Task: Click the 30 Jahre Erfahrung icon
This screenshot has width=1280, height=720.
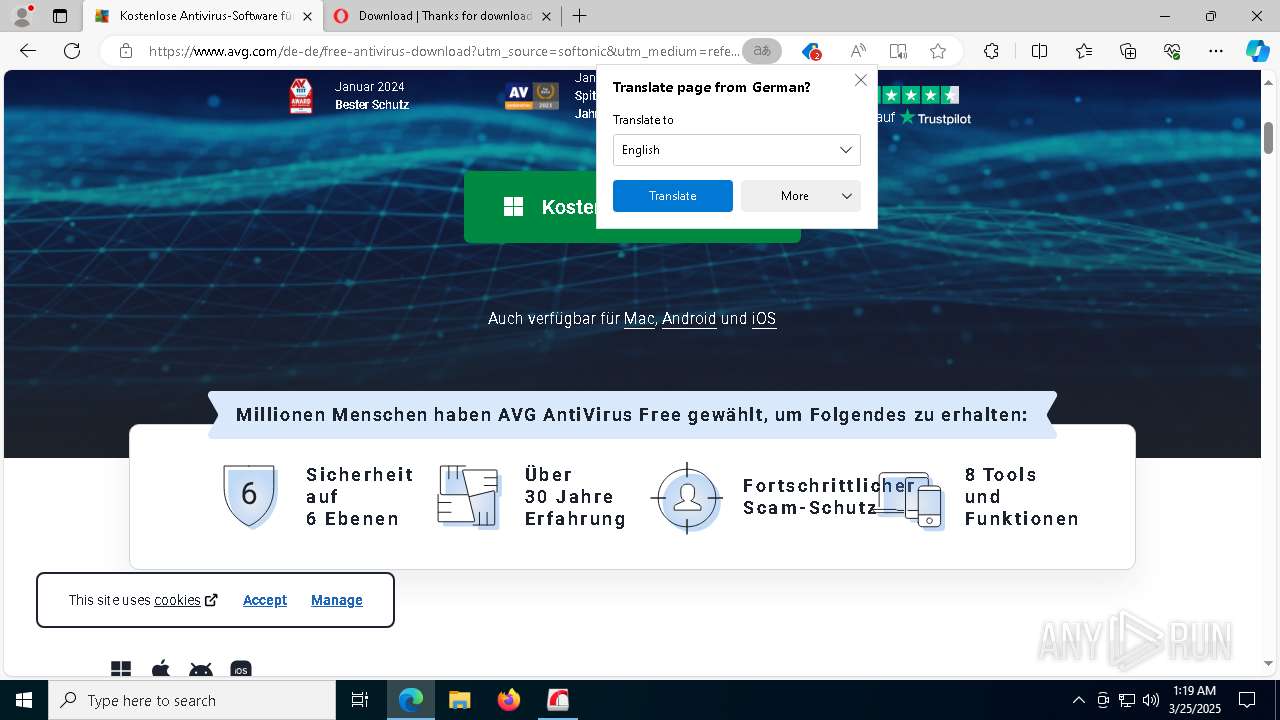Action: point(468,496)
